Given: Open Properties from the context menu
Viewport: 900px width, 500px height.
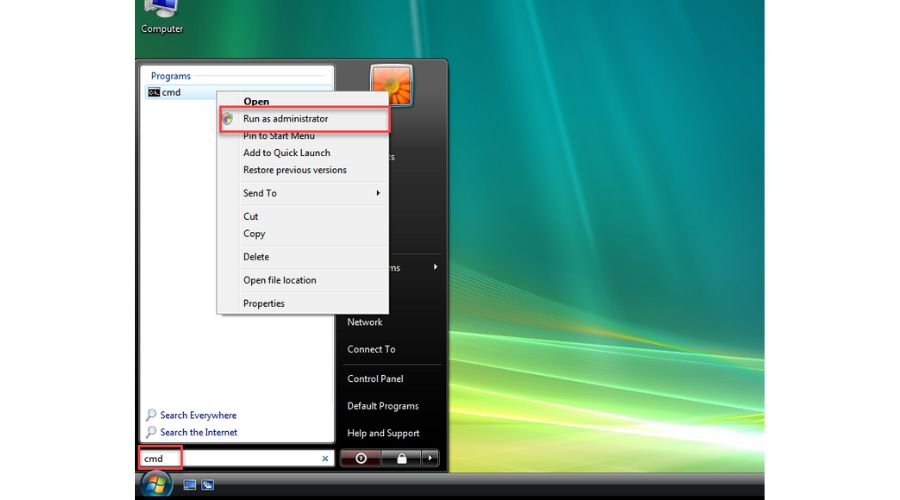Looking at the screenshot, I should 302,303.
